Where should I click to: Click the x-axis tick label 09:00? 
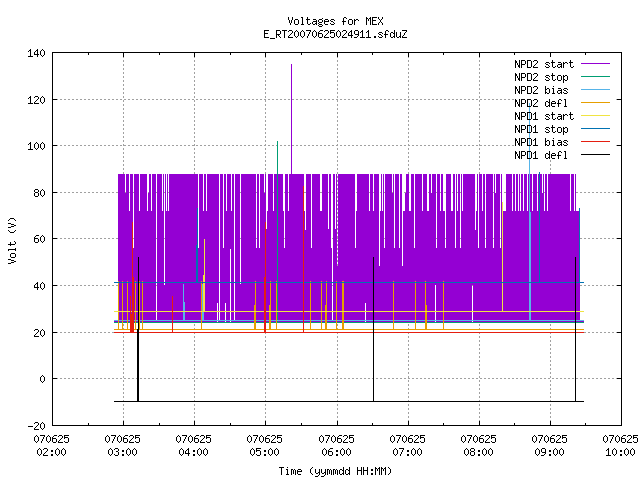(x=549, y=452)
